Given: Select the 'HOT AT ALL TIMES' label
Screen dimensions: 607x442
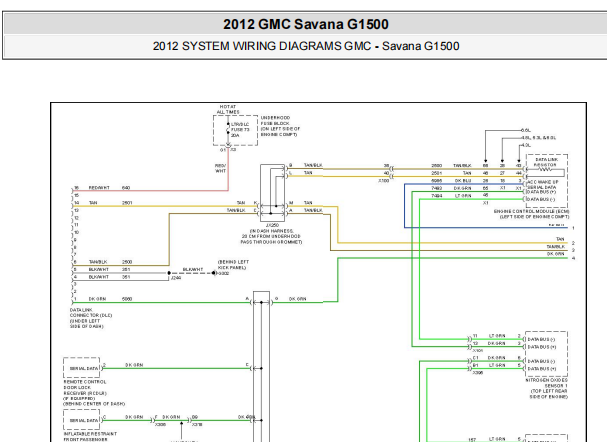Looking at the screenshot, I should 228,109.
